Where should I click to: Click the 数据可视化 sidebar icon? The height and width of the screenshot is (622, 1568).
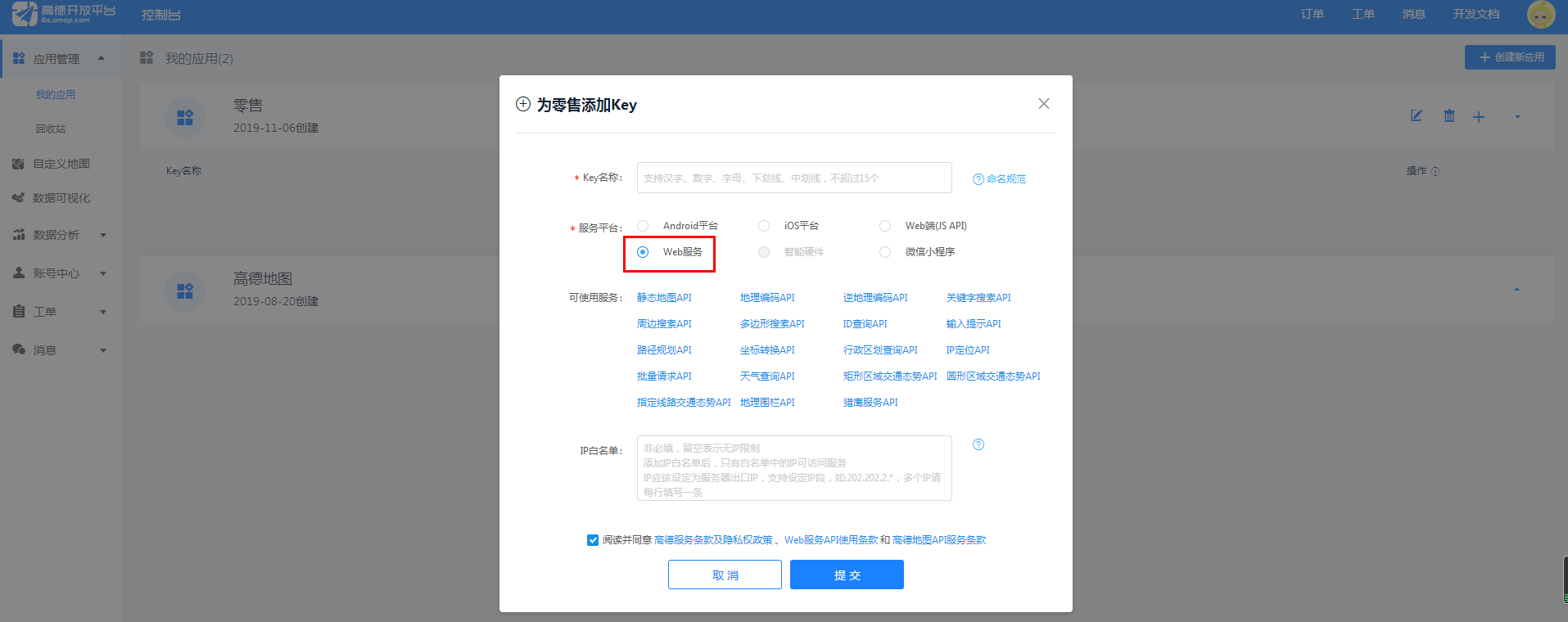pyautogui.click(x=19, y=197)
